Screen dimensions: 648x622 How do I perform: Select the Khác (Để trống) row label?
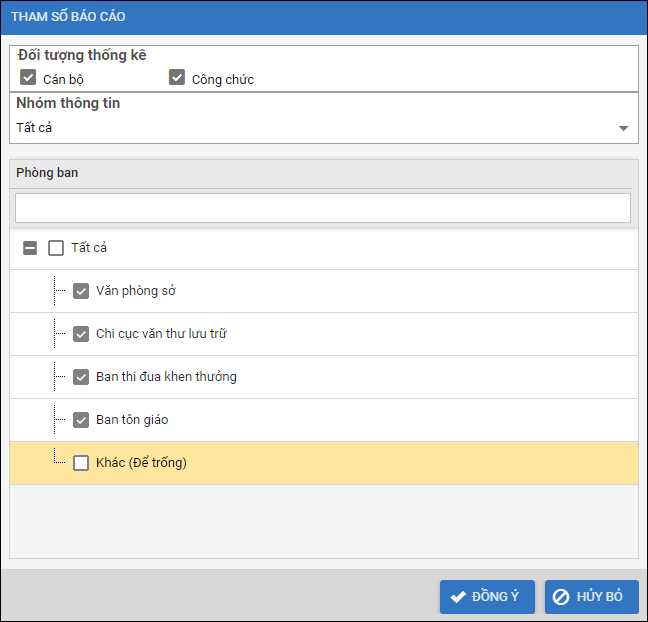click(x=142, y=463)
